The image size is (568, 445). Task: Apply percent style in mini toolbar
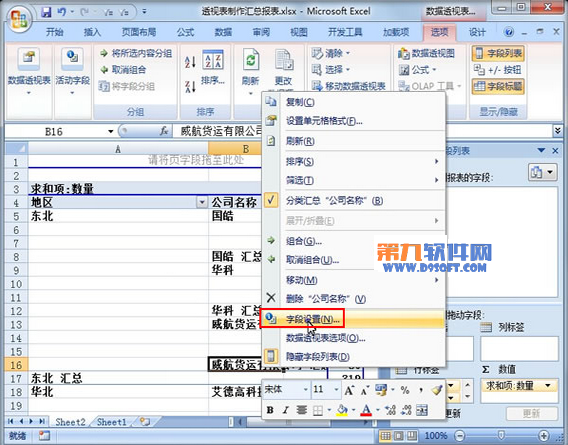coord(405,390)
